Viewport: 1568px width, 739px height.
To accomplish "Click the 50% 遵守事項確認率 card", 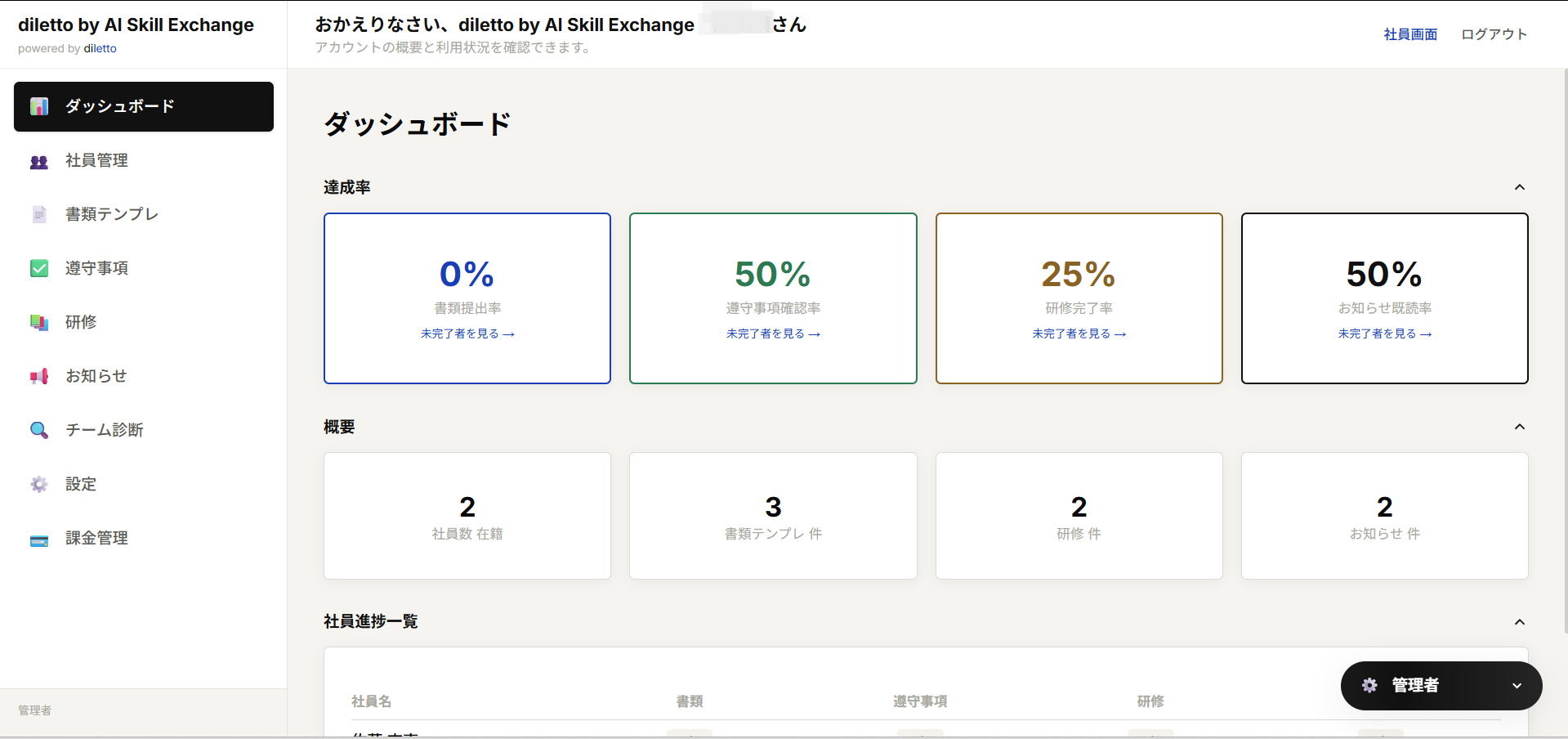I will [x=773, y=298].
